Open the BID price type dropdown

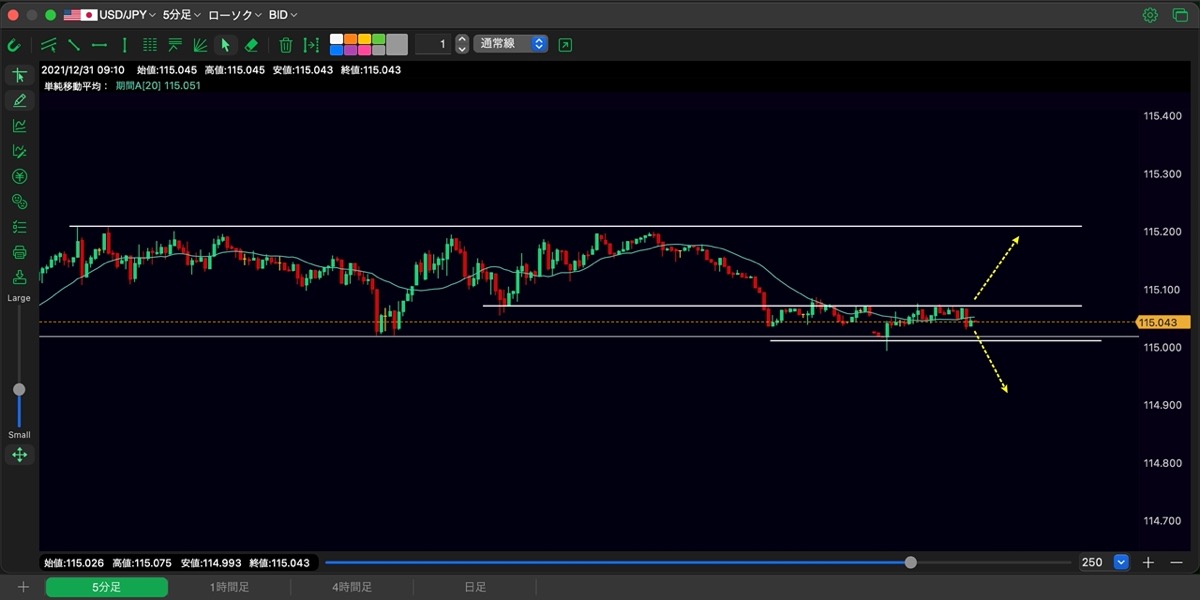click(283, 15)
